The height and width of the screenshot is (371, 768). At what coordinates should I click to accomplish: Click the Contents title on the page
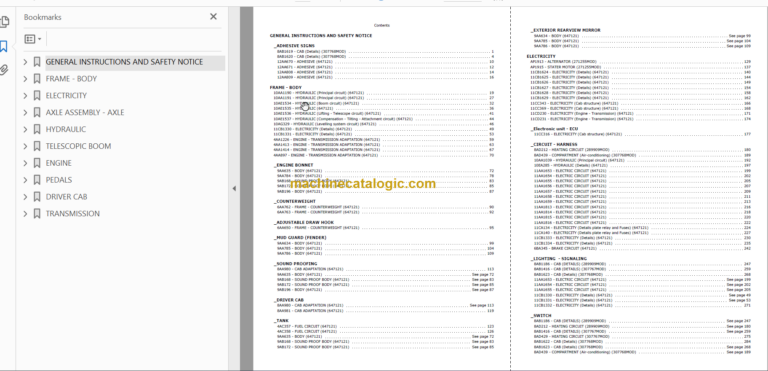tap(382, 25)
